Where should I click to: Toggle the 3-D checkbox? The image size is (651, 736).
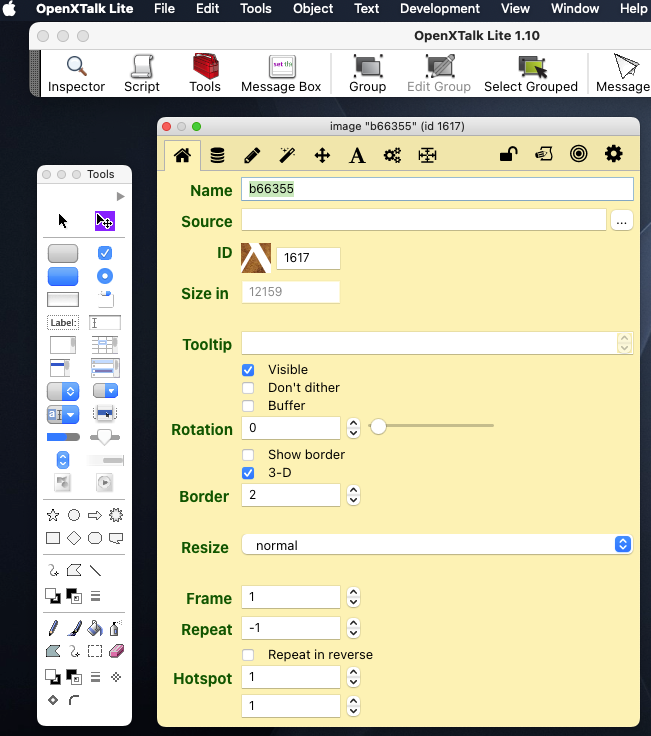[x=248, y=473]
